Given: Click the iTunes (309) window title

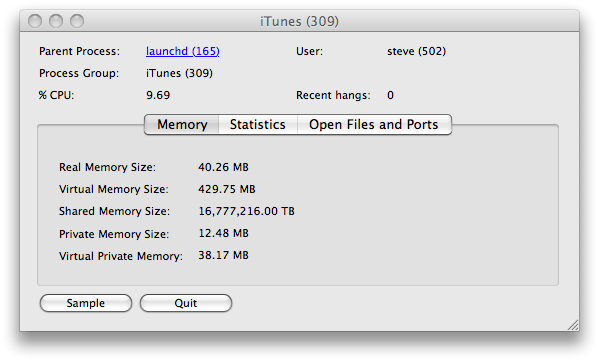Looking at the screenshot, I should [x=300, y=21].
